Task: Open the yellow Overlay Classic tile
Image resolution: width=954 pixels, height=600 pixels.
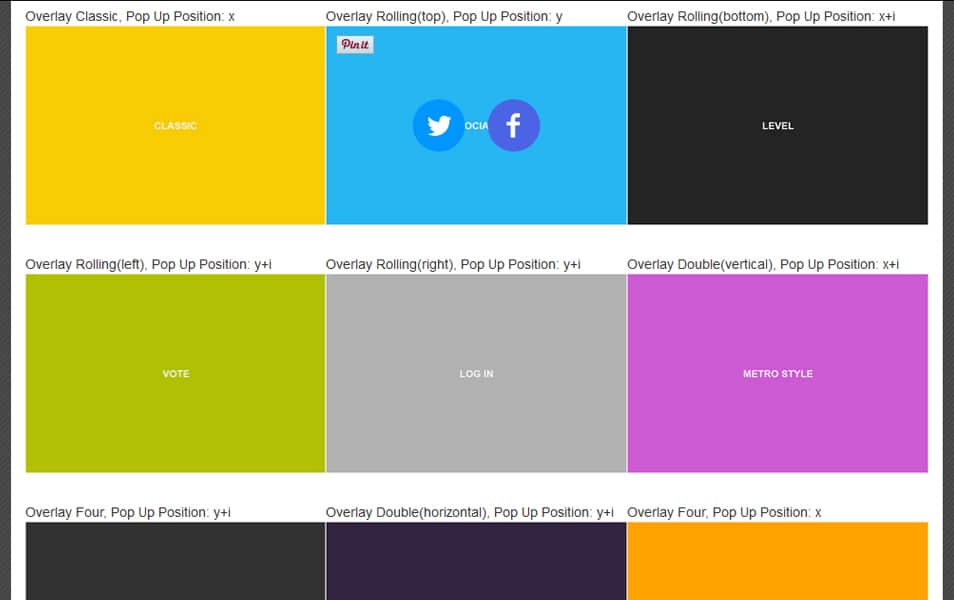Action: coord(175,180)
